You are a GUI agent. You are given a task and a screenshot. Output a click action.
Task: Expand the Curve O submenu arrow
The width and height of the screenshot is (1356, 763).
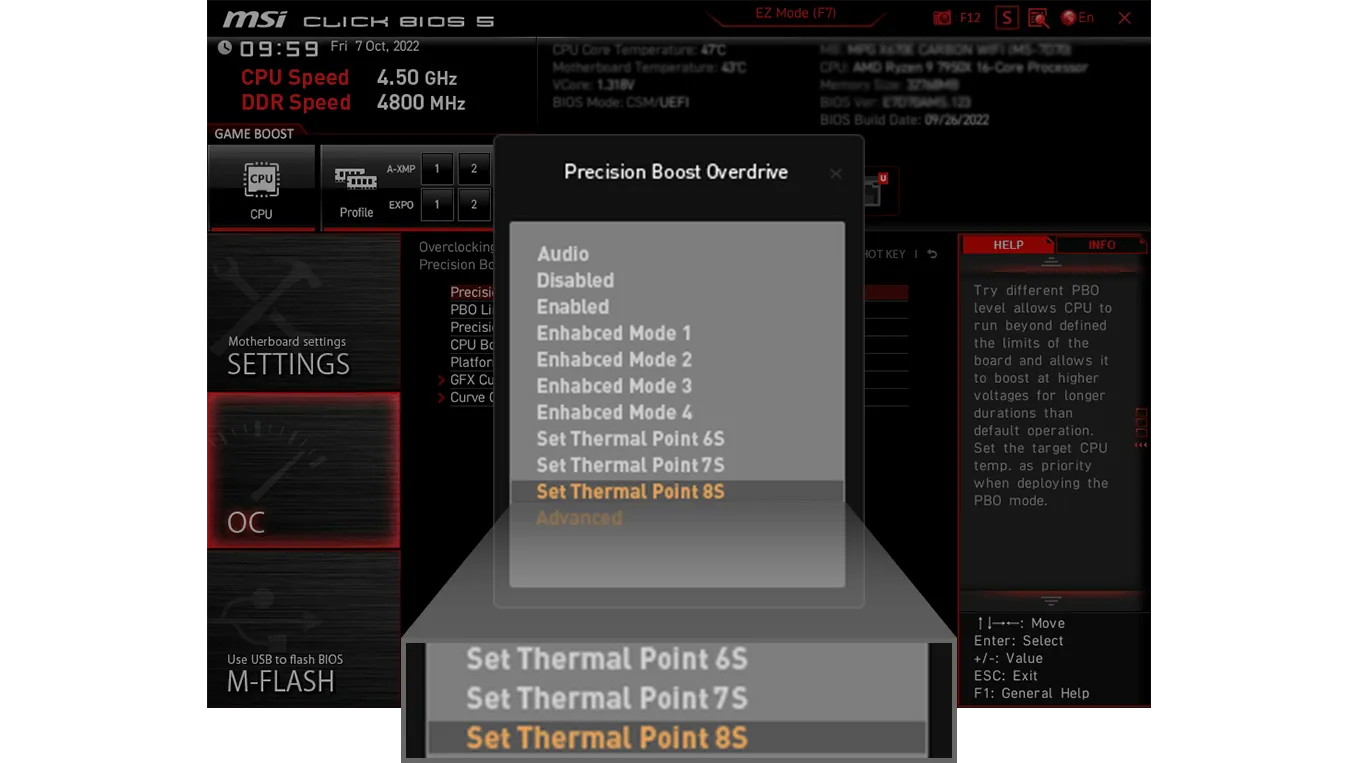(x=441, y=398)
